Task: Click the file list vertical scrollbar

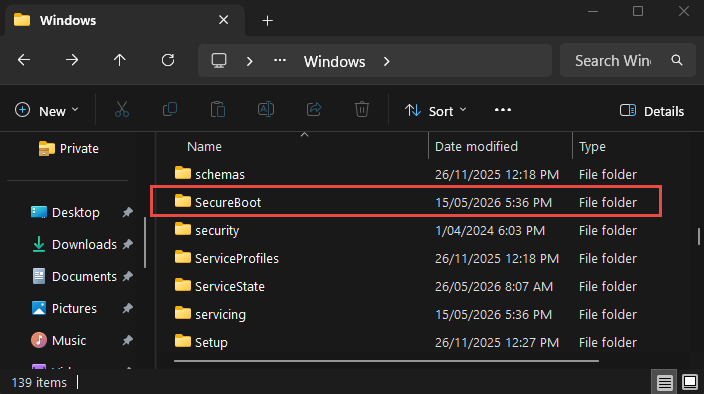Action: click(x=699, y=236)
